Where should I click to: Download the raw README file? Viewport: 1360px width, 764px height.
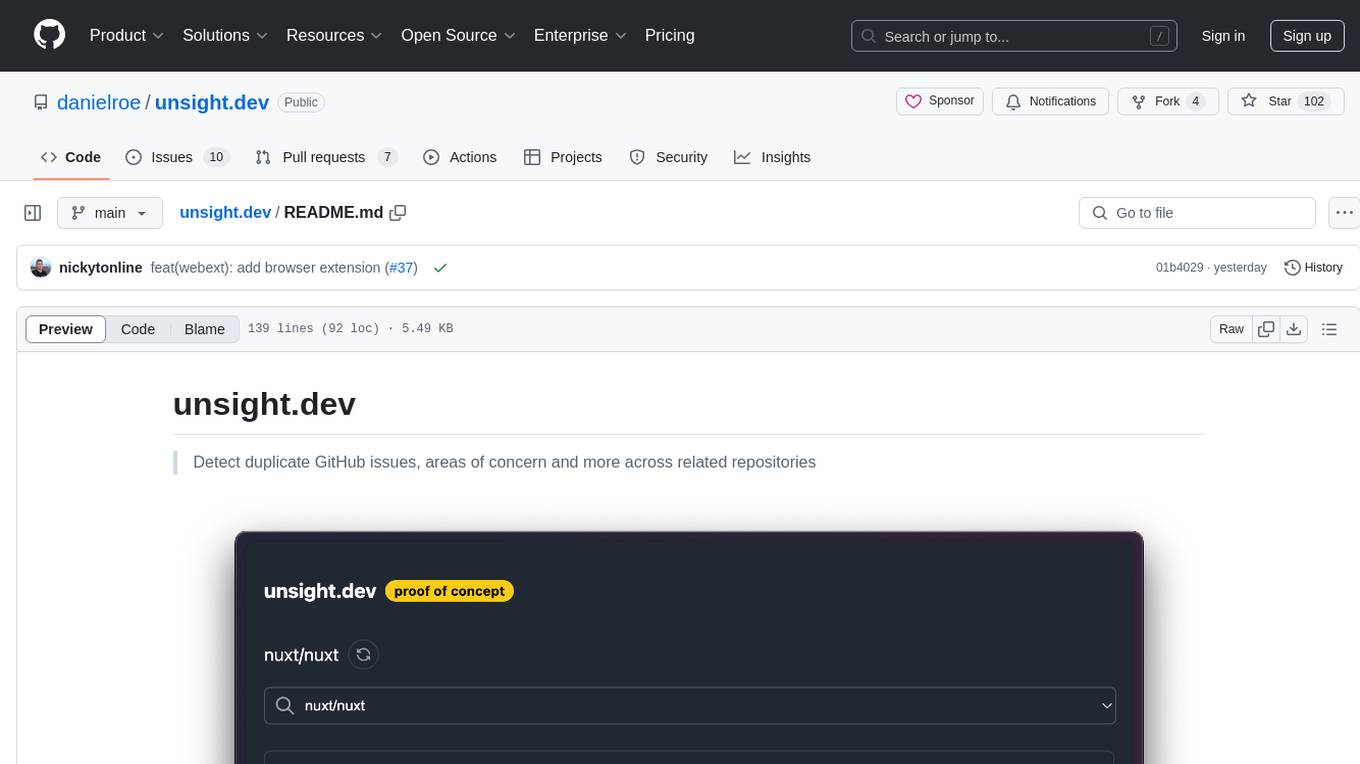click(1293, 329)
